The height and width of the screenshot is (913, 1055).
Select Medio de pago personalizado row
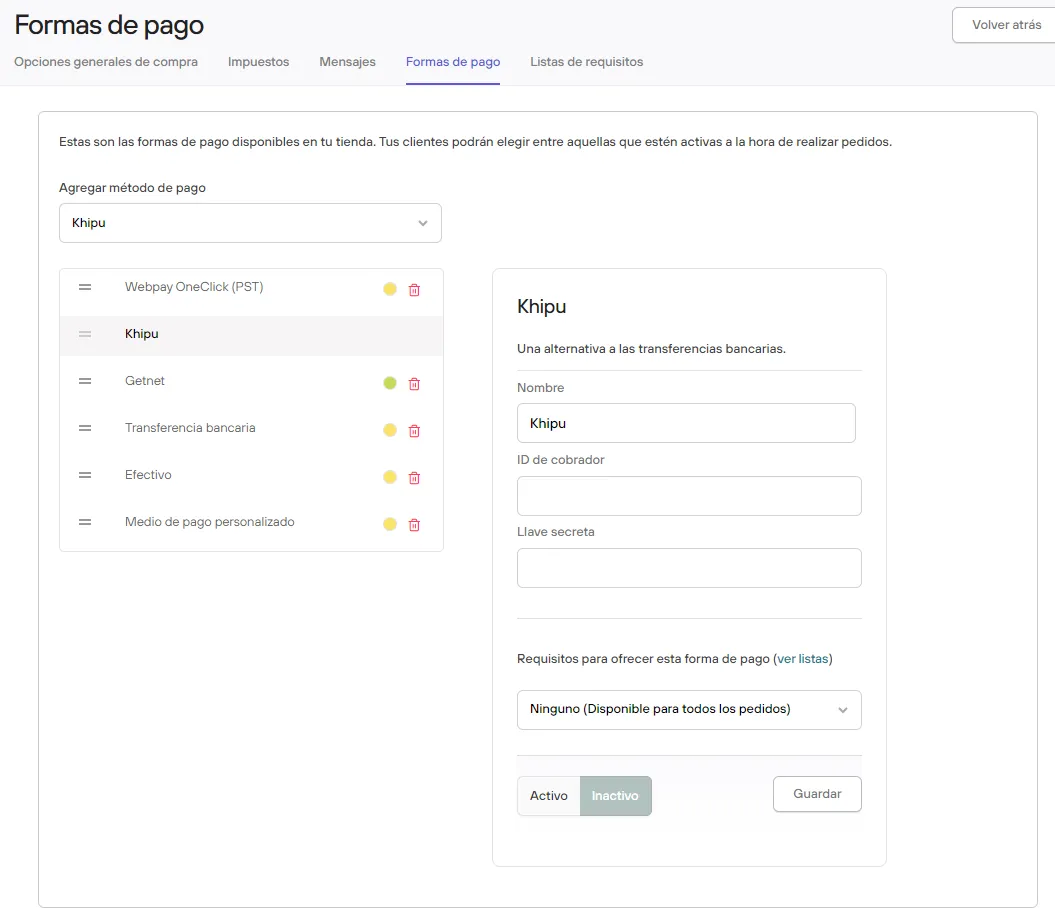(x=251, y=523)
